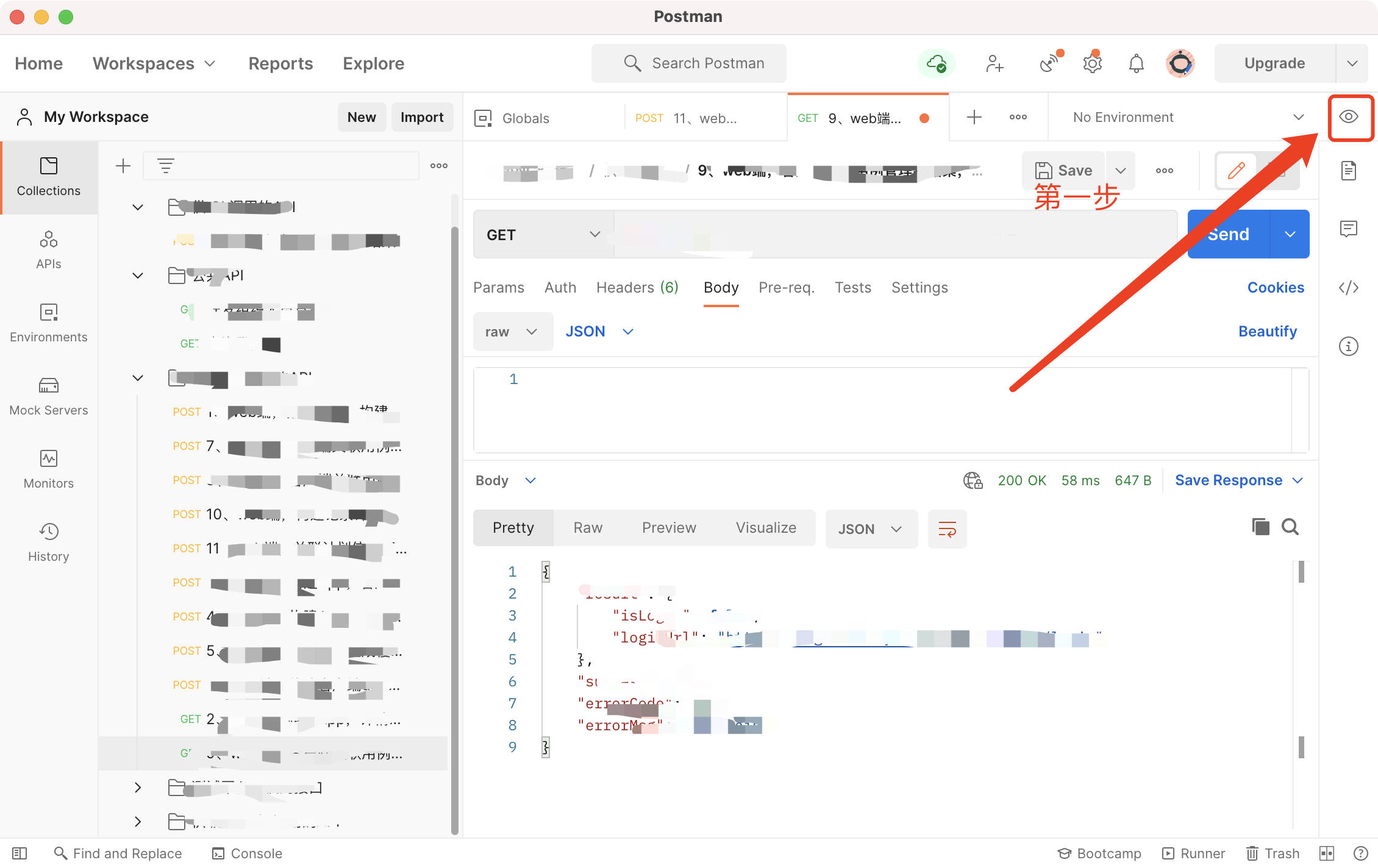Toggle line wrapping in the response viewer
The height and width of the screenshot is (868, 1378).
947,528
